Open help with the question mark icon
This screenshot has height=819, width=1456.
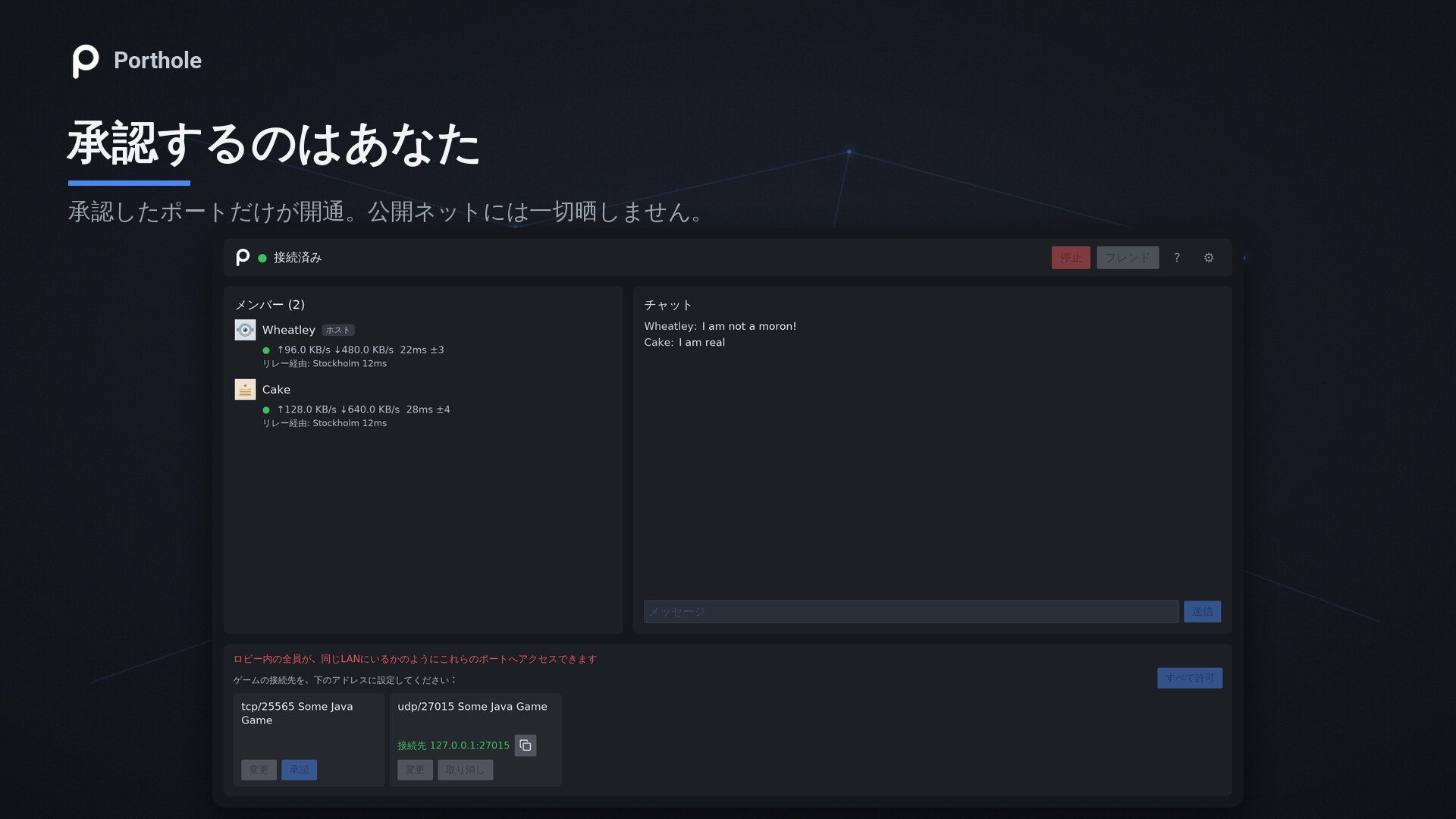[1177, 258]
